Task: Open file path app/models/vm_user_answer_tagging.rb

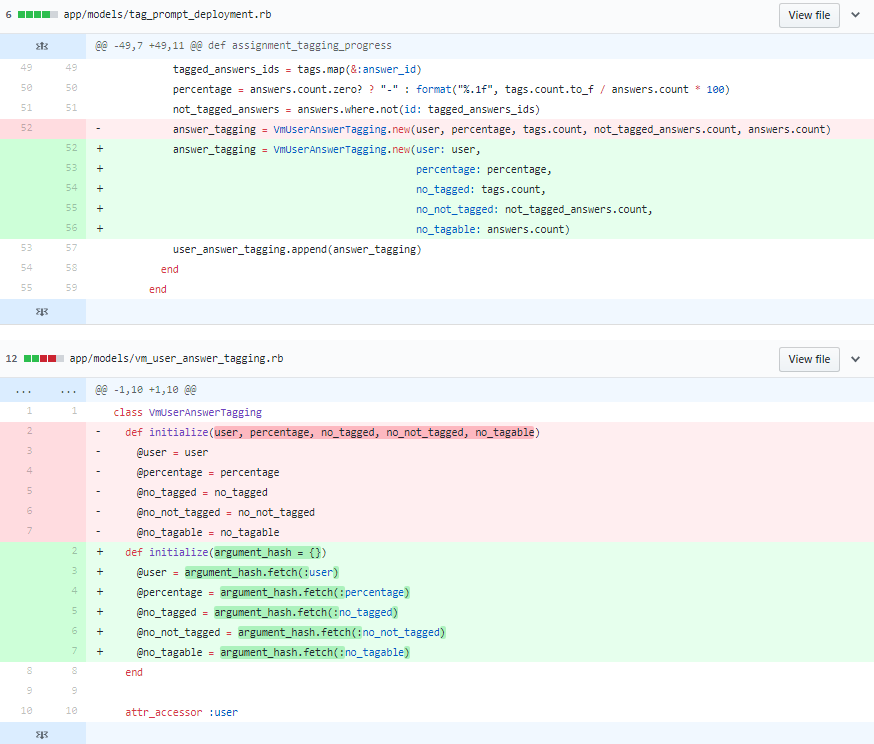Action: [176, 358]
